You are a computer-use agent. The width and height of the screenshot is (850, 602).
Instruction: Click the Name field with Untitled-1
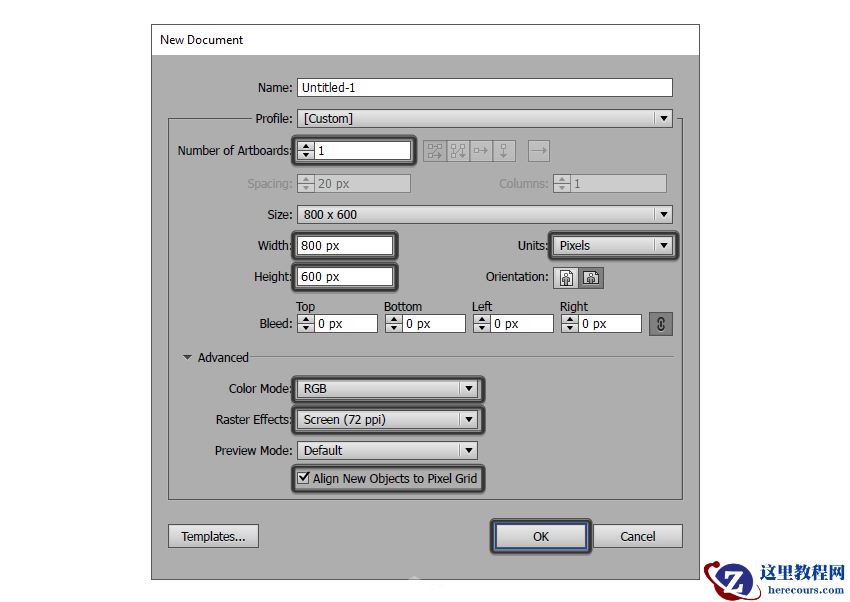485,88
